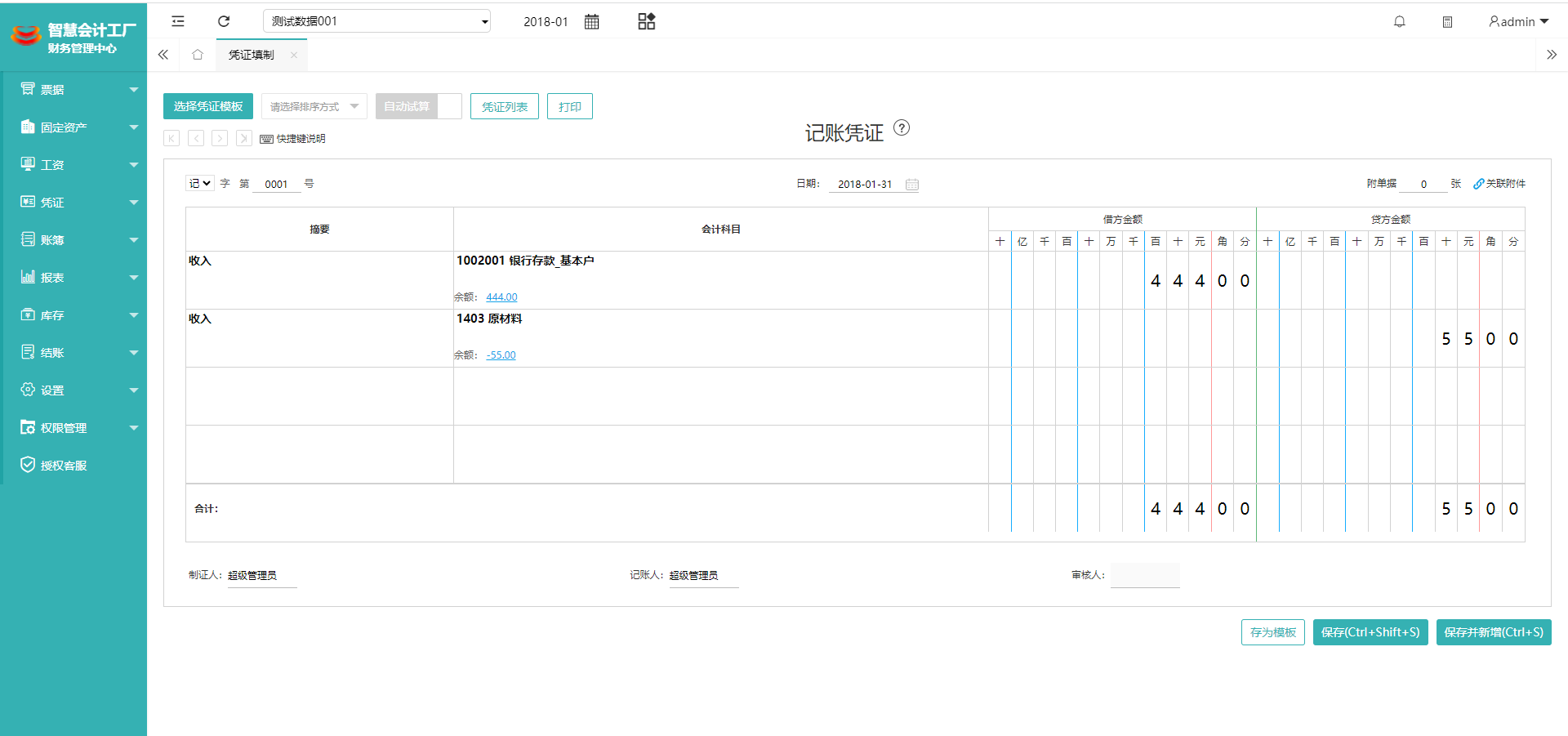Collapse the sidebar with the menu-fold icon
The image size is (1568, 736).
[178, 21]
